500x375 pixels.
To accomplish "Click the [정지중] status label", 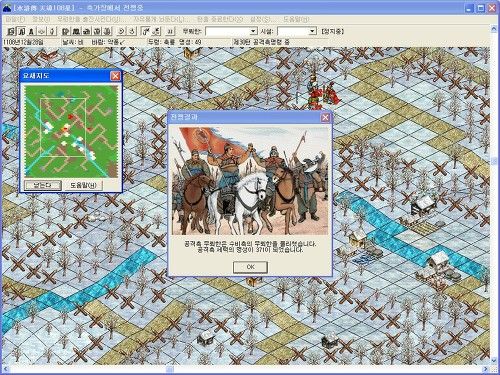I will [332, 31].
